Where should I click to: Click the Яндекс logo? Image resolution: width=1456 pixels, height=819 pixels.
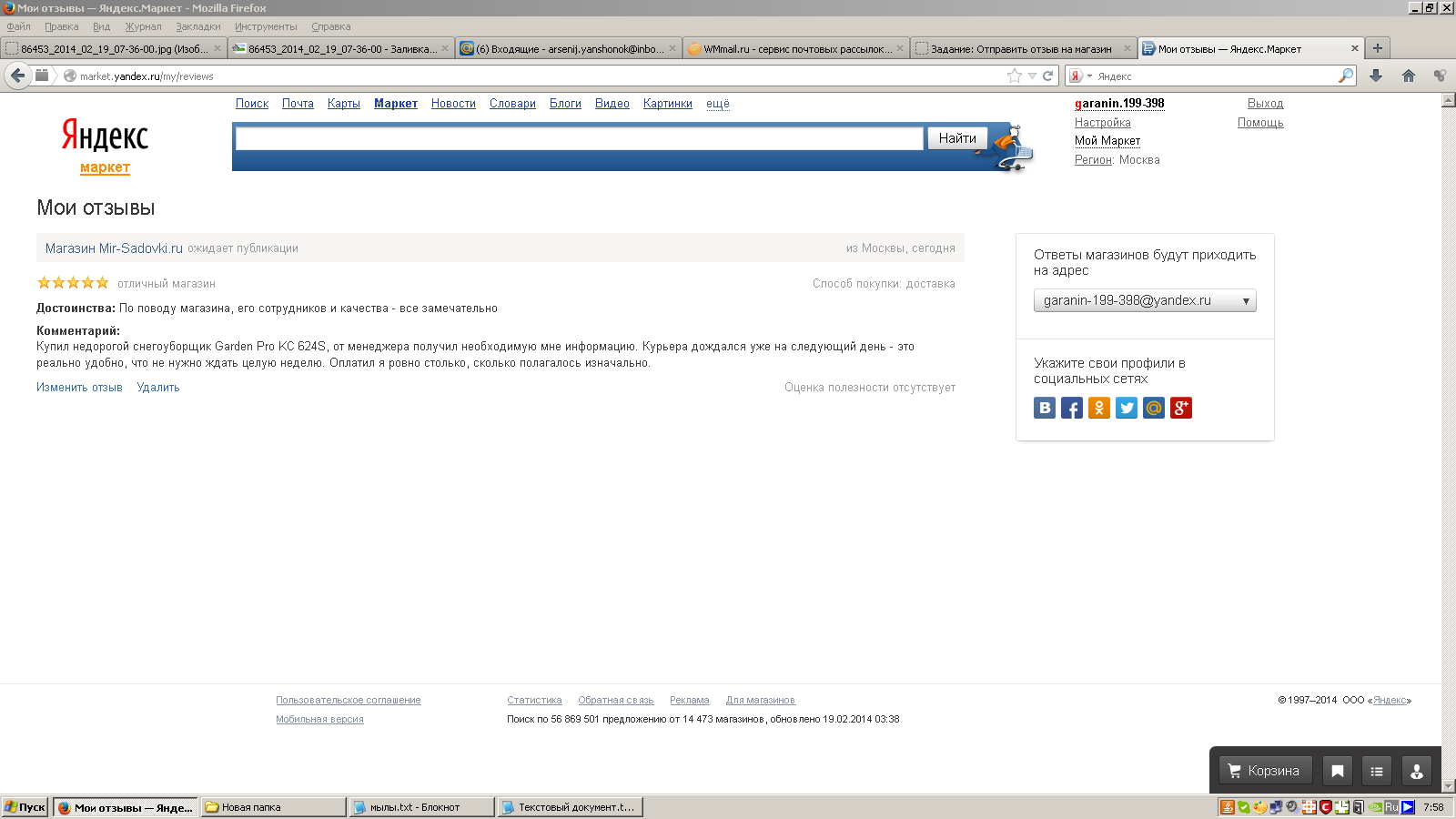105,136
